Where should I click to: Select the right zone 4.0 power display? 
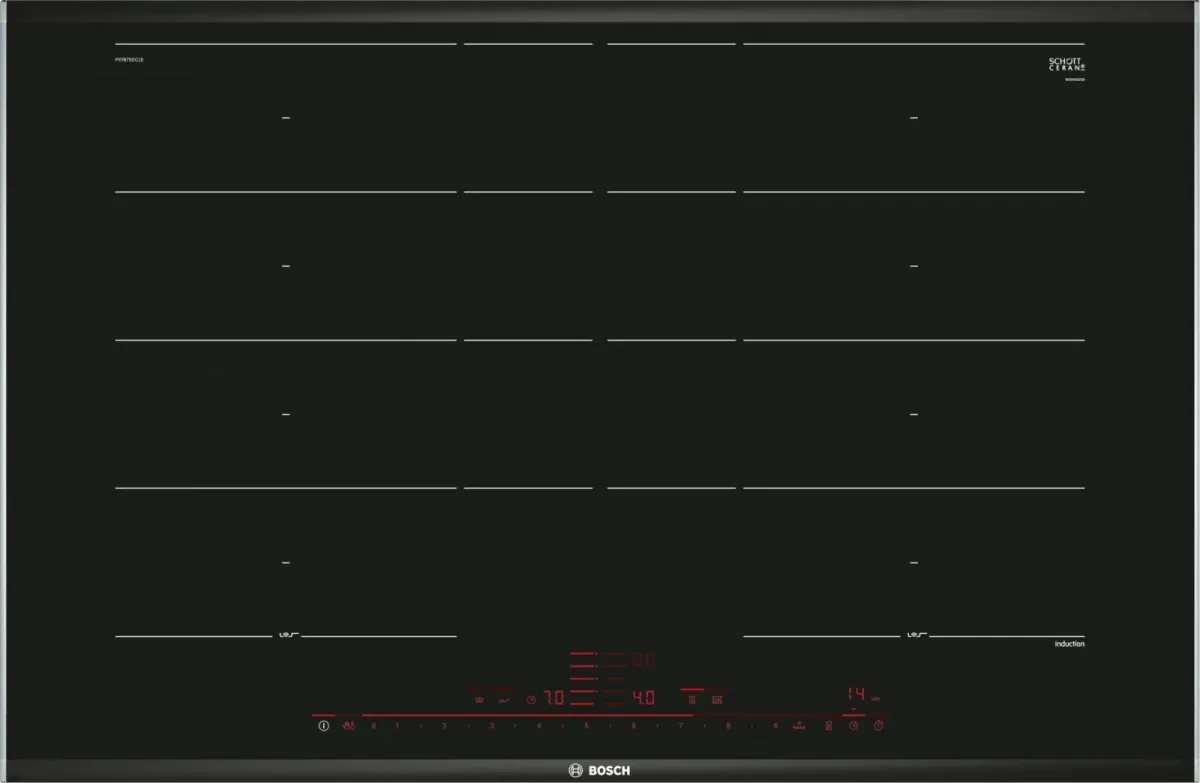(x=644, y=698)
